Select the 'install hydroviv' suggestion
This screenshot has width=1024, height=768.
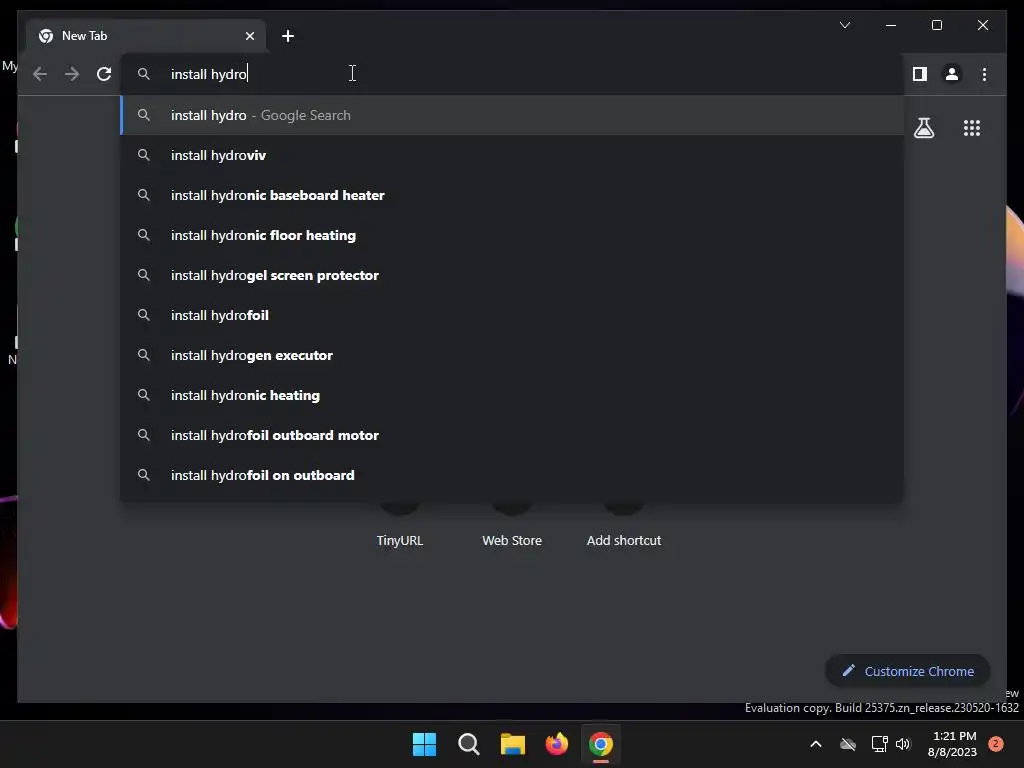coord(512,155)
